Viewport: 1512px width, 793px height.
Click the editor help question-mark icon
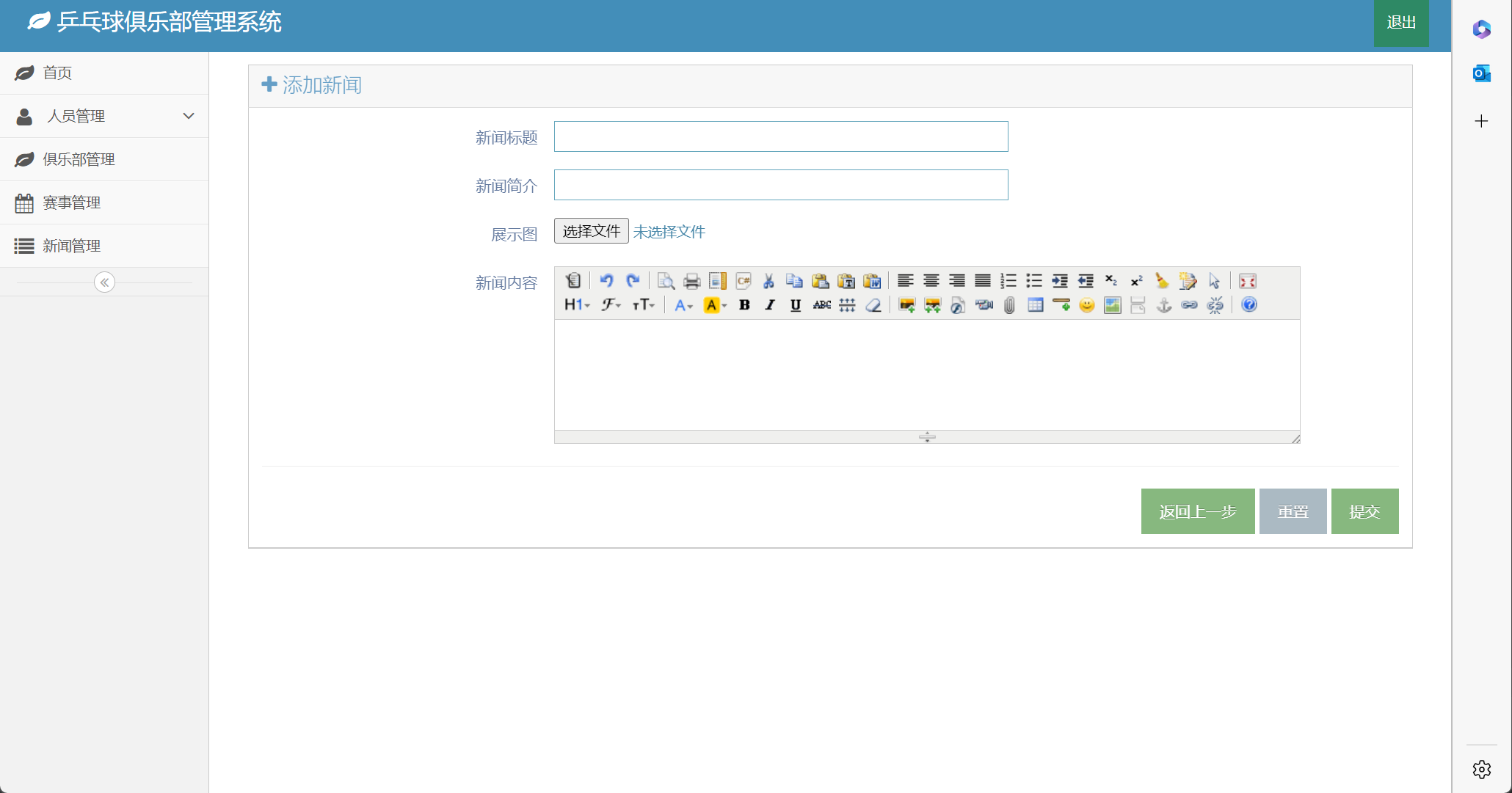click(x=1249, y=305)
